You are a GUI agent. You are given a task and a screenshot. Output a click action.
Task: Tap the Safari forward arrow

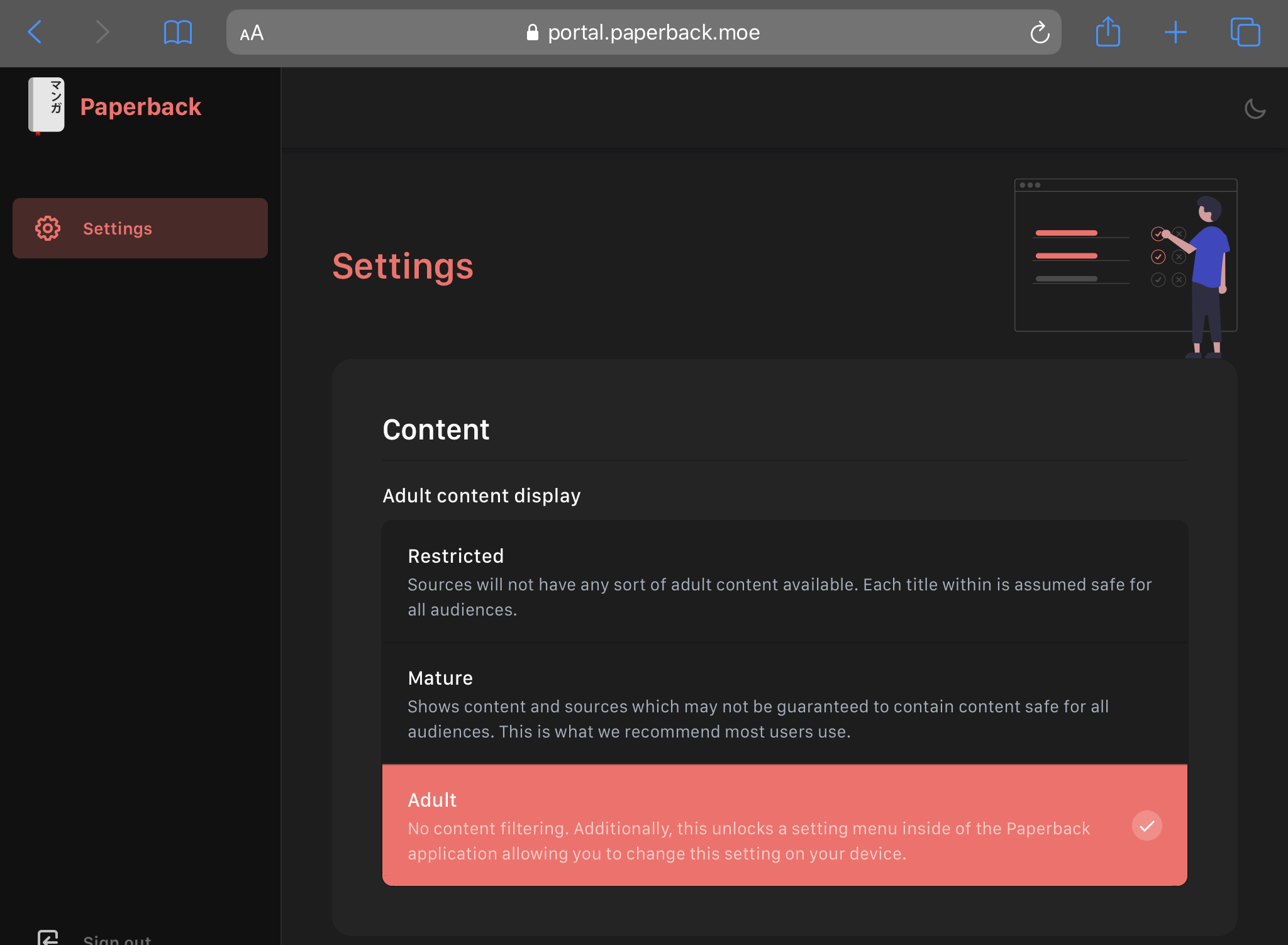(x=102, y=32)
